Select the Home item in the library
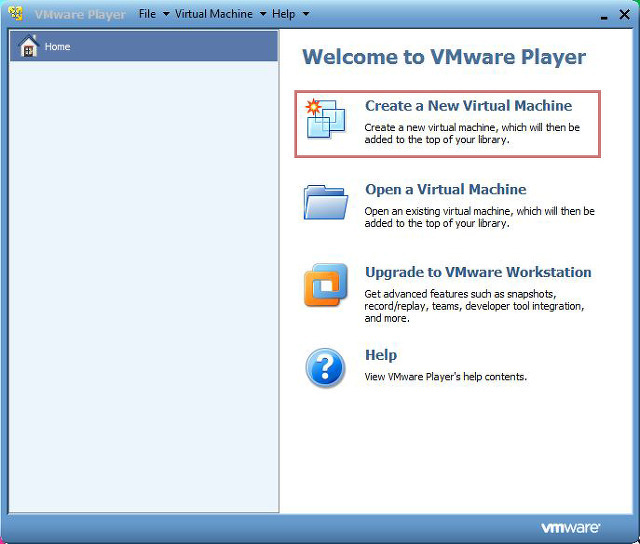Viewport: 640px width, 544px height. point(144,46)
